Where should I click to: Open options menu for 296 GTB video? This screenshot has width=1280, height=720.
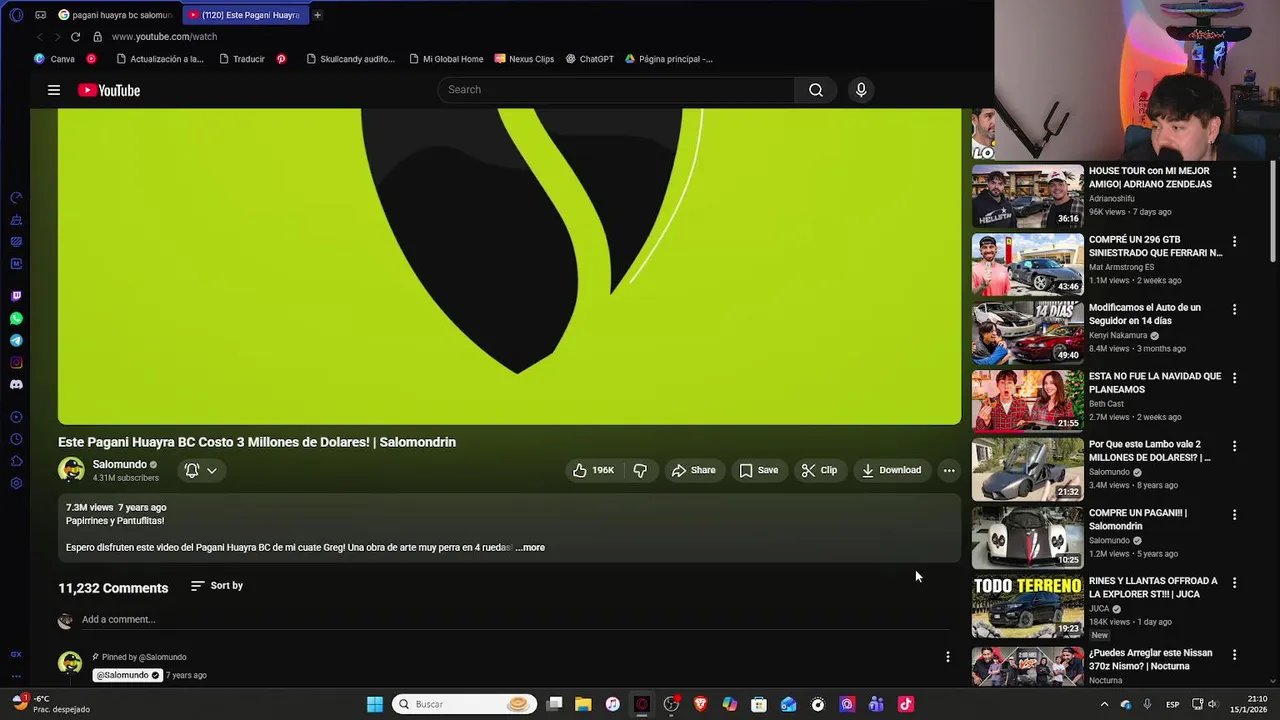1234,241
